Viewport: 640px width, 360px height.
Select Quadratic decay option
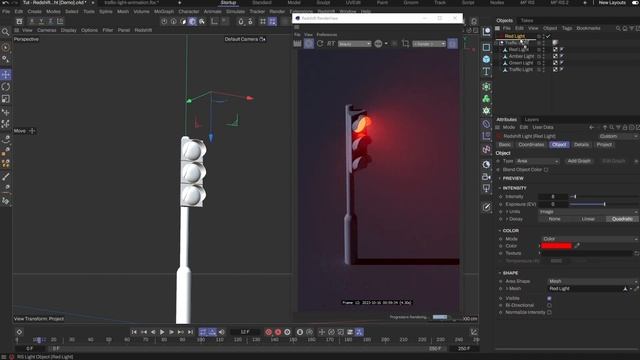click(622, 219)
